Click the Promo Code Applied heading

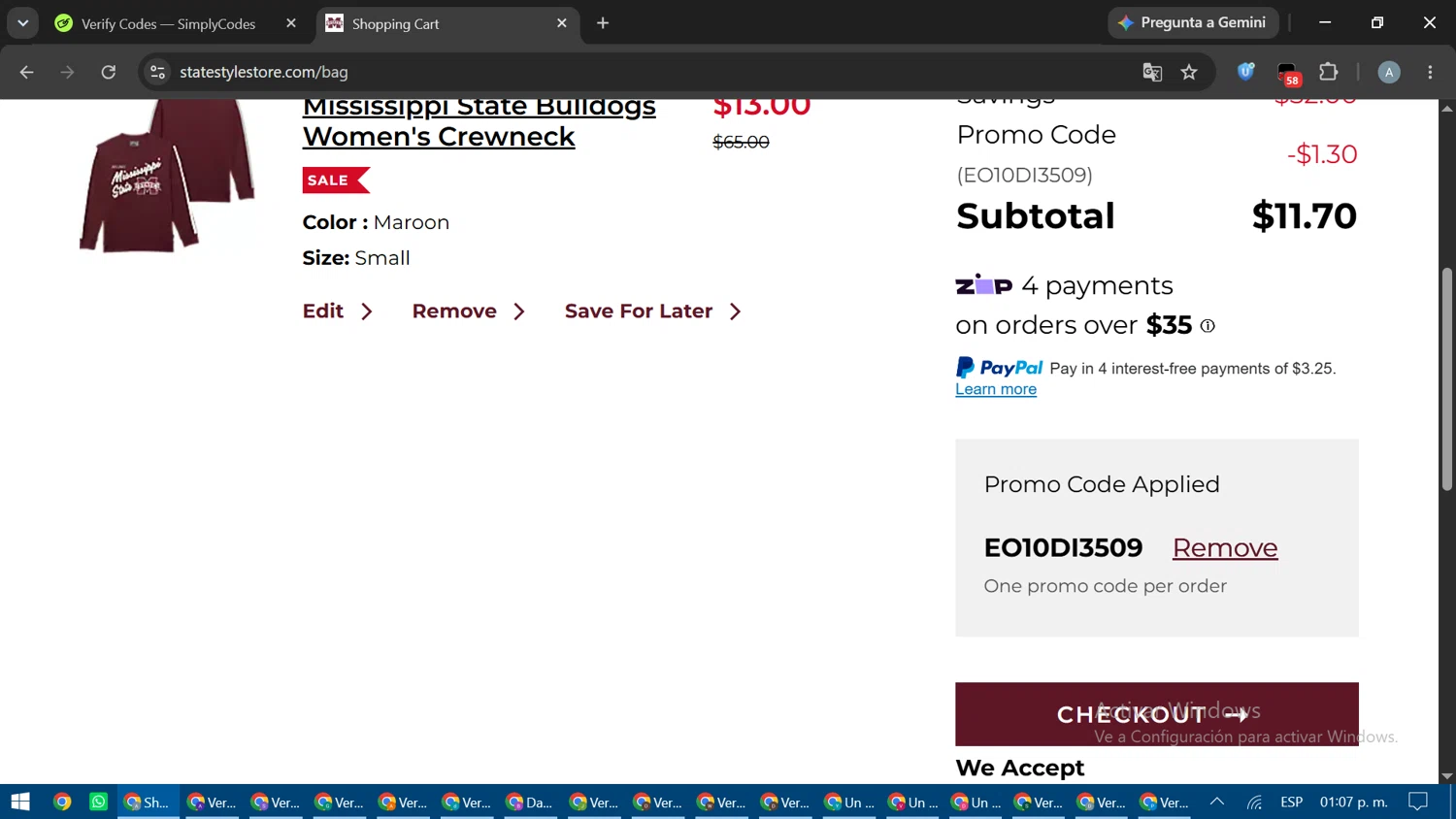pos(1102,484)
